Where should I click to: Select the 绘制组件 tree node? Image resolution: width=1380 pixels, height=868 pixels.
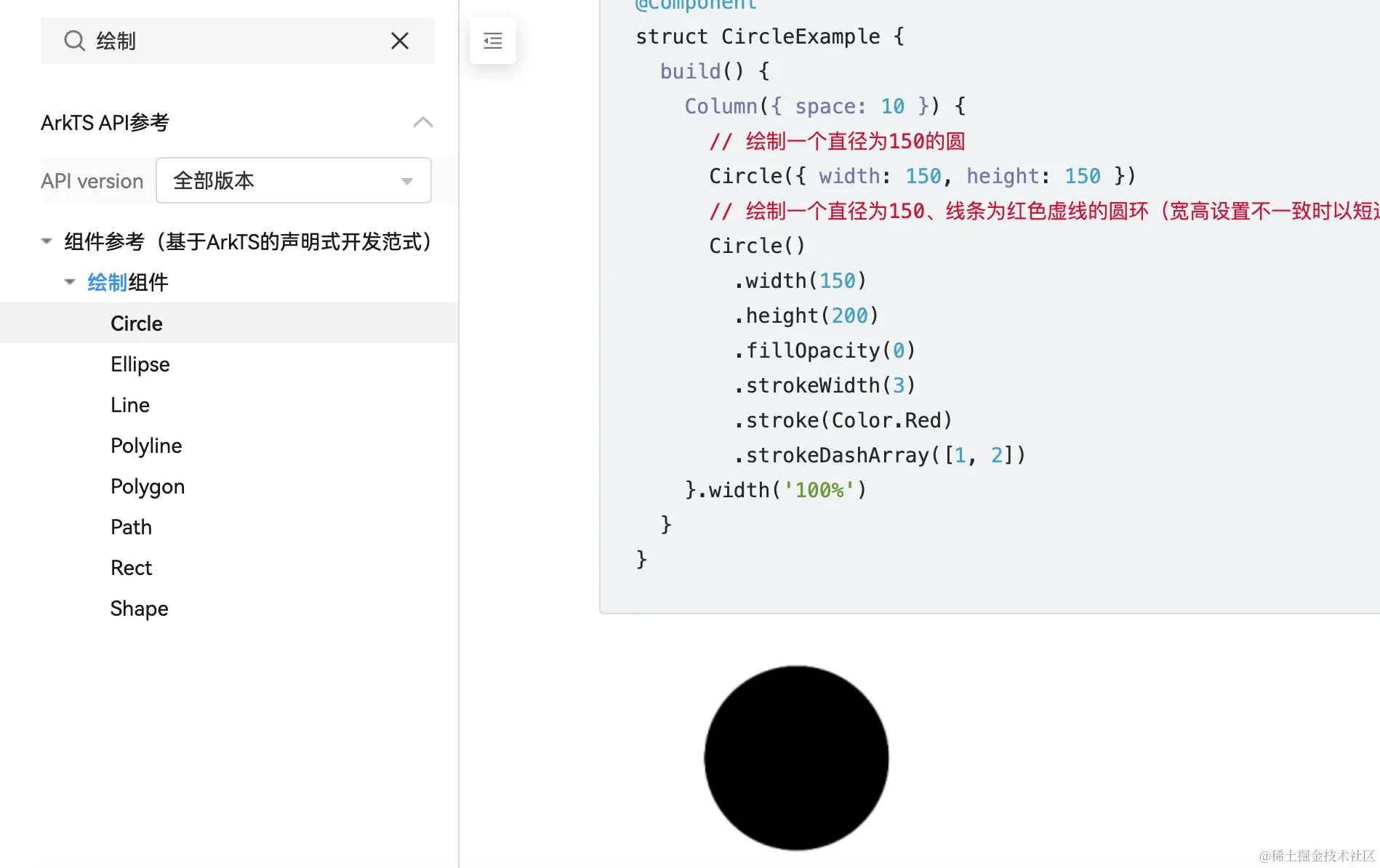pos(128,282)
